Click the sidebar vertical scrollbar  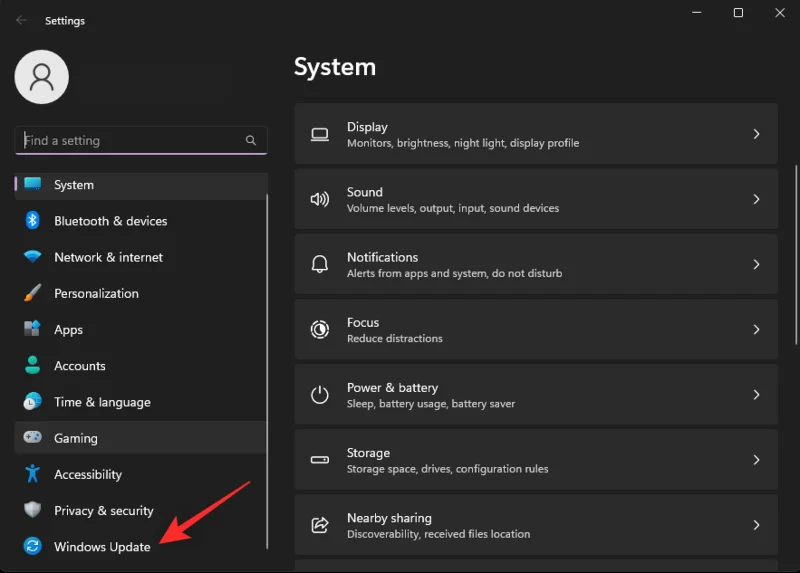tap(267, 371)
